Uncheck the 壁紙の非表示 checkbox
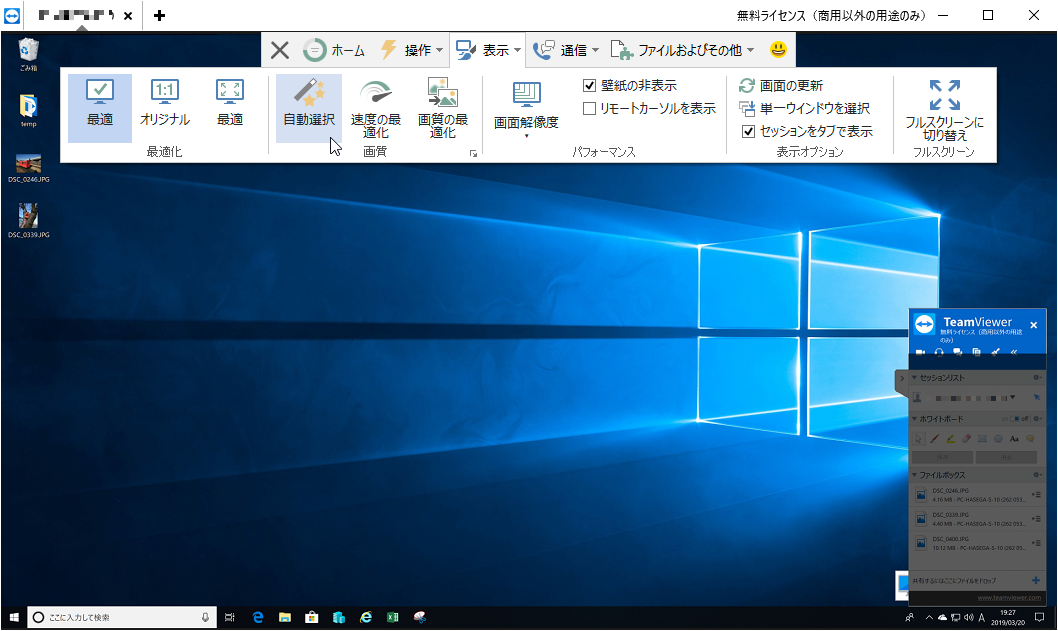 589,85
